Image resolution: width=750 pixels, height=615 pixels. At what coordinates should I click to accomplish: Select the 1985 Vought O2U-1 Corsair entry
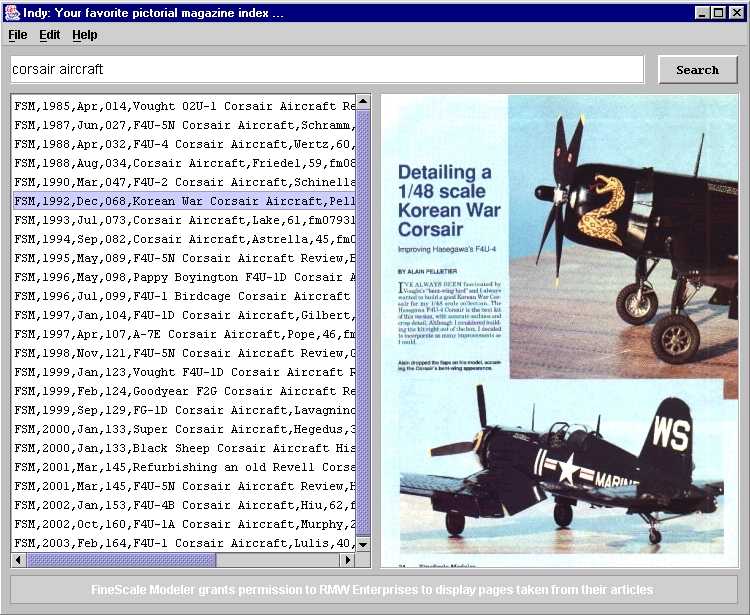click(x=184, y=106)
